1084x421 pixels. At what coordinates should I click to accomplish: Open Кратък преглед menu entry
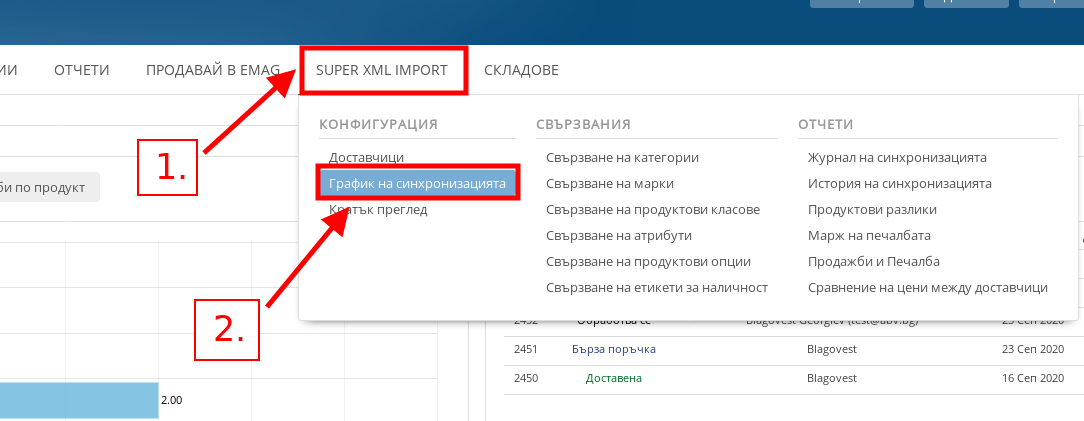point(378,210)
